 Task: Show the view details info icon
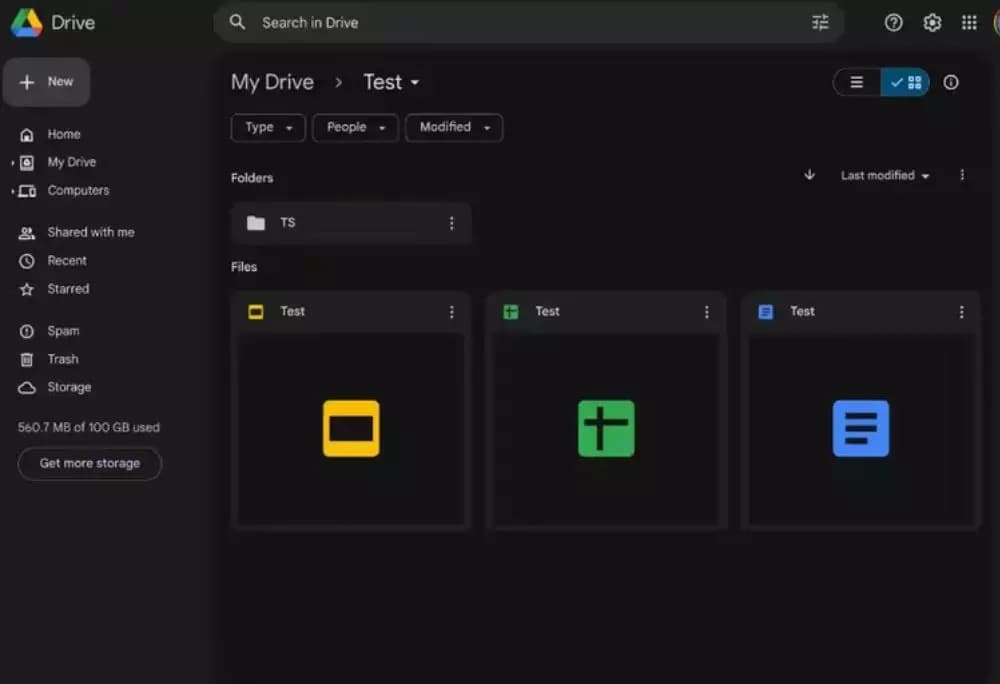coord(951,82)
